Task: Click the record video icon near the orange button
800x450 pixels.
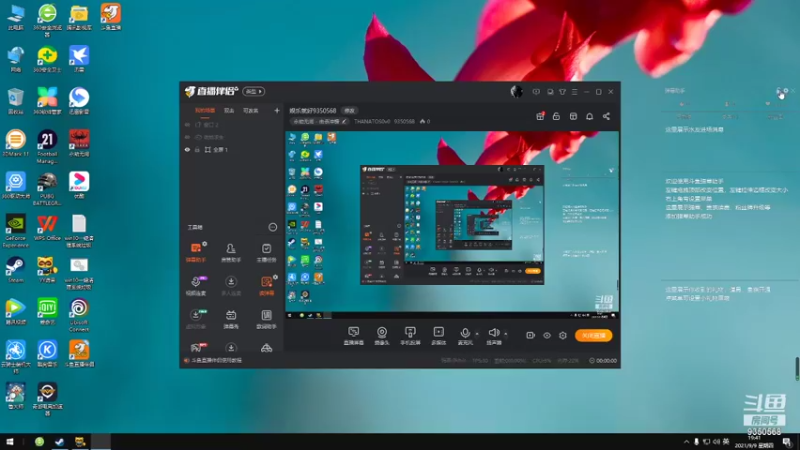Action: 530,335
